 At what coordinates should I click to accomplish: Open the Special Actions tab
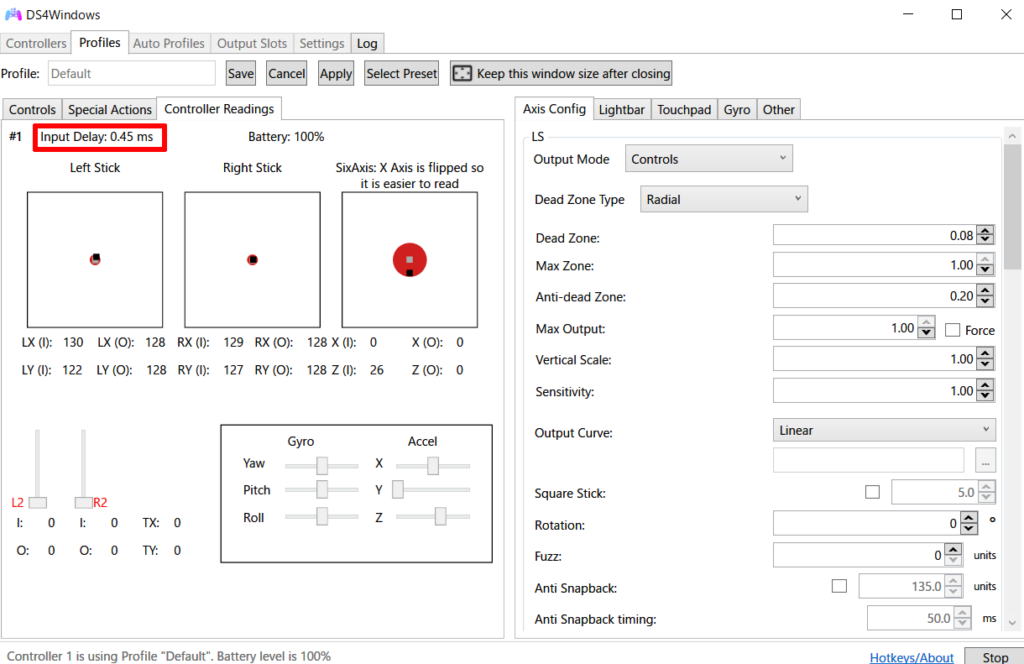(110, 110)
